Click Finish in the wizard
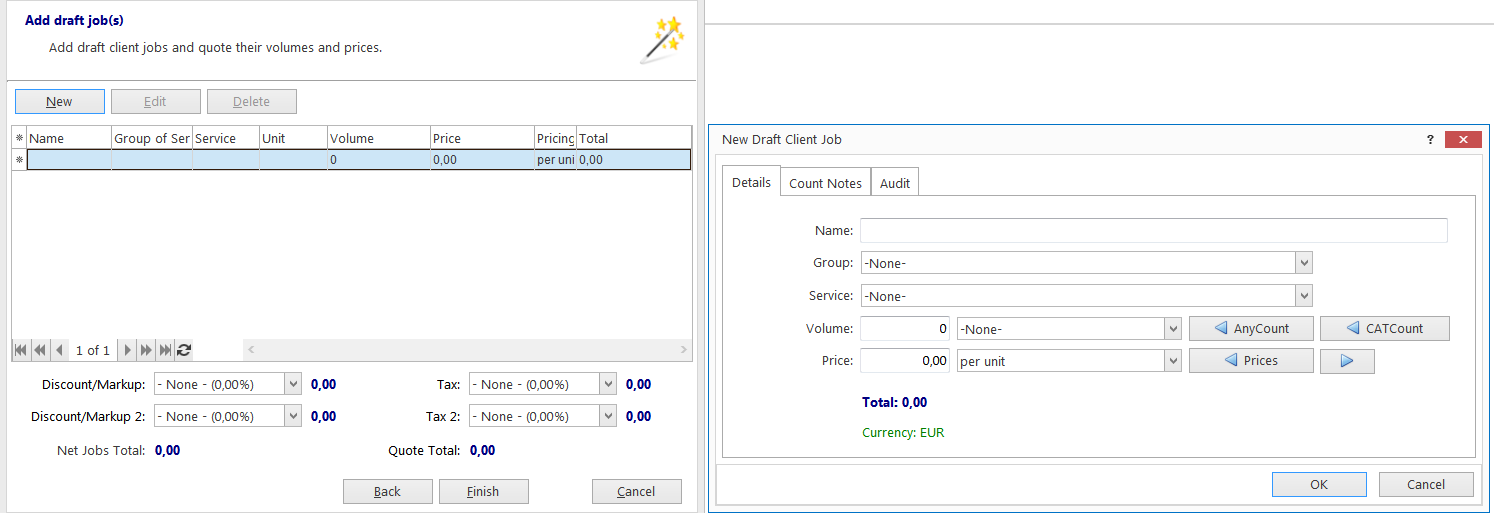The height and width of the screenshot is (513, 1494). pyautogui.click(x=483, y=491)
